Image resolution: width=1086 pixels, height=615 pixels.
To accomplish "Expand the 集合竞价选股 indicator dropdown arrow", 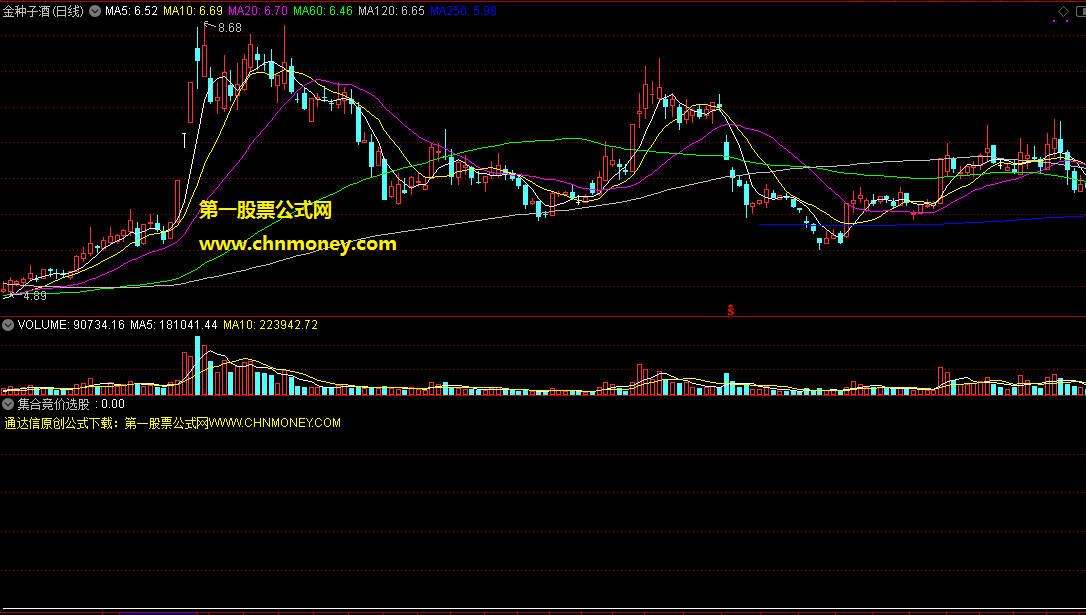I will click(x=8, y=404).
